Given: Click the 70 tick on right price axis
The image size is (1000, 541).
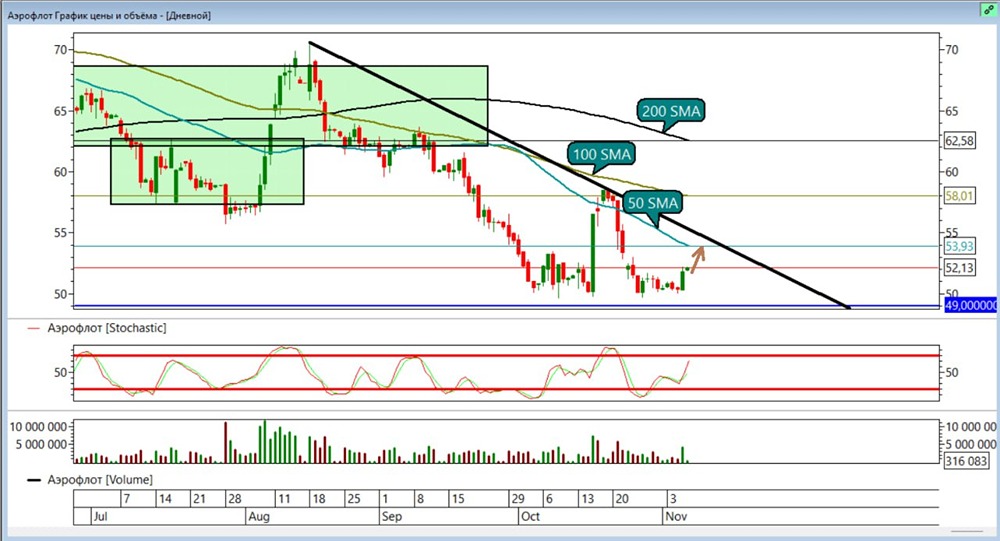Looking at the screenshot, I should pos(952,50).
